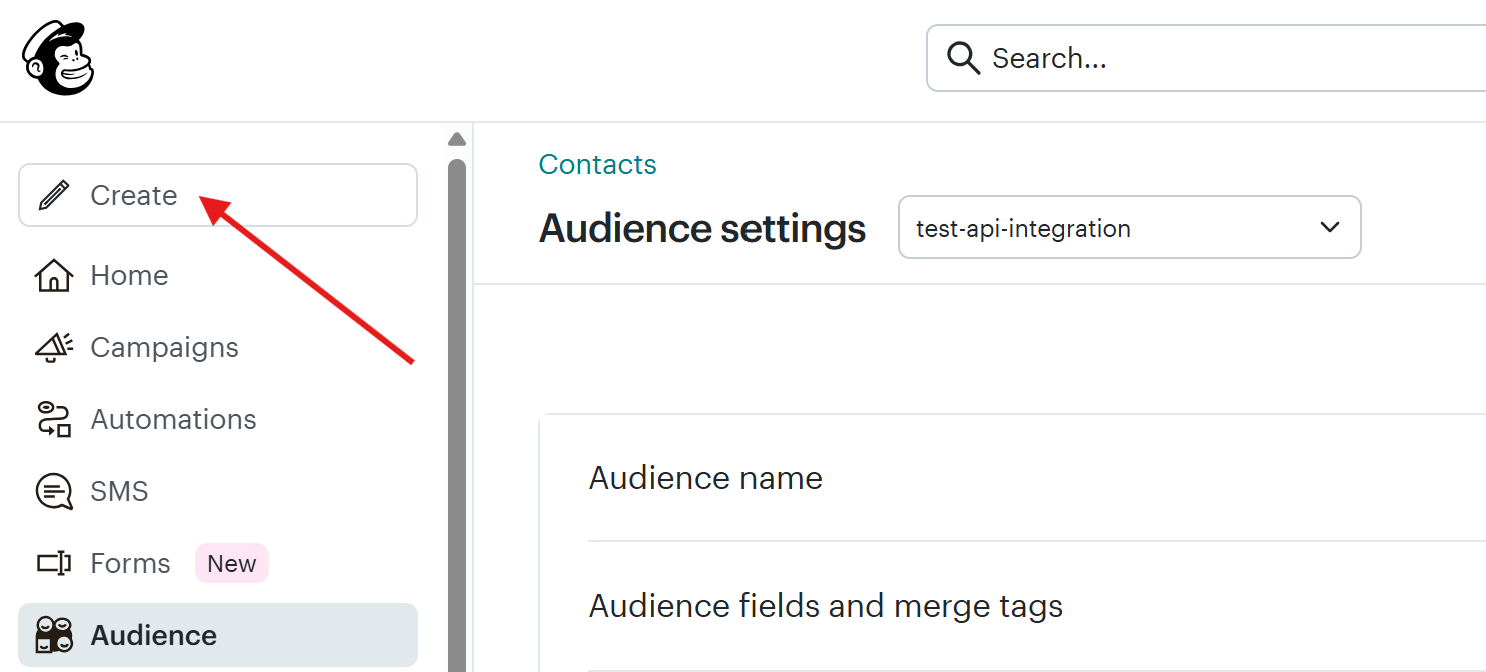Select Automations in the sidebar
The width and height of the screenshot is (1486, 672).
point(173,419)
